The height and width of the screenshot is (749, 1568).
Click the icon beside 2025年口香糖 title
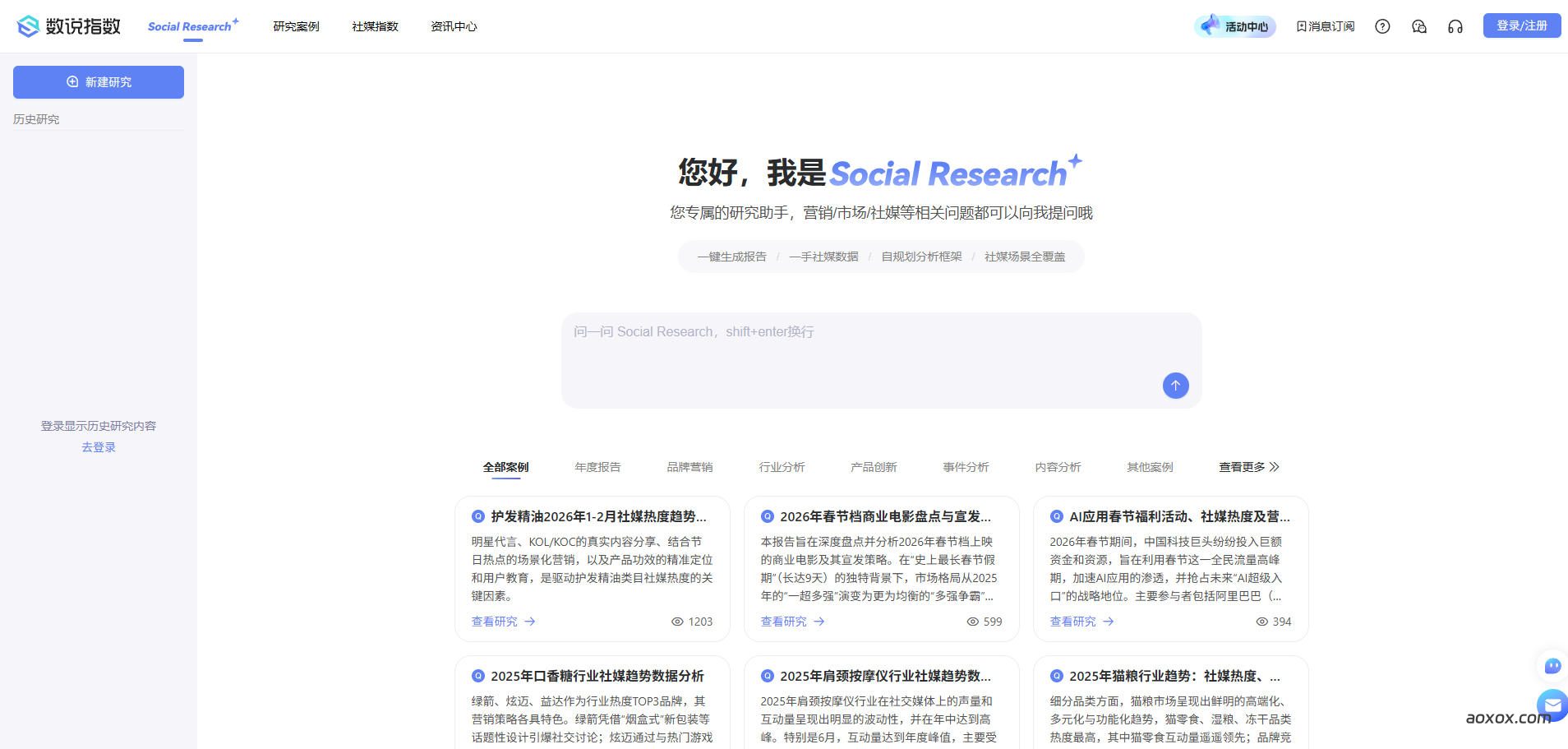pos(477,676)
